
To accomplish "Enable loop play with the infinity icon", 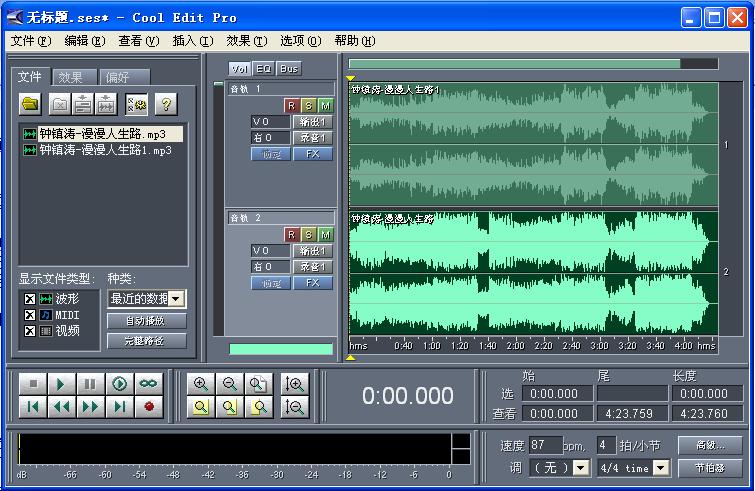I will click(x=148, y=384).
